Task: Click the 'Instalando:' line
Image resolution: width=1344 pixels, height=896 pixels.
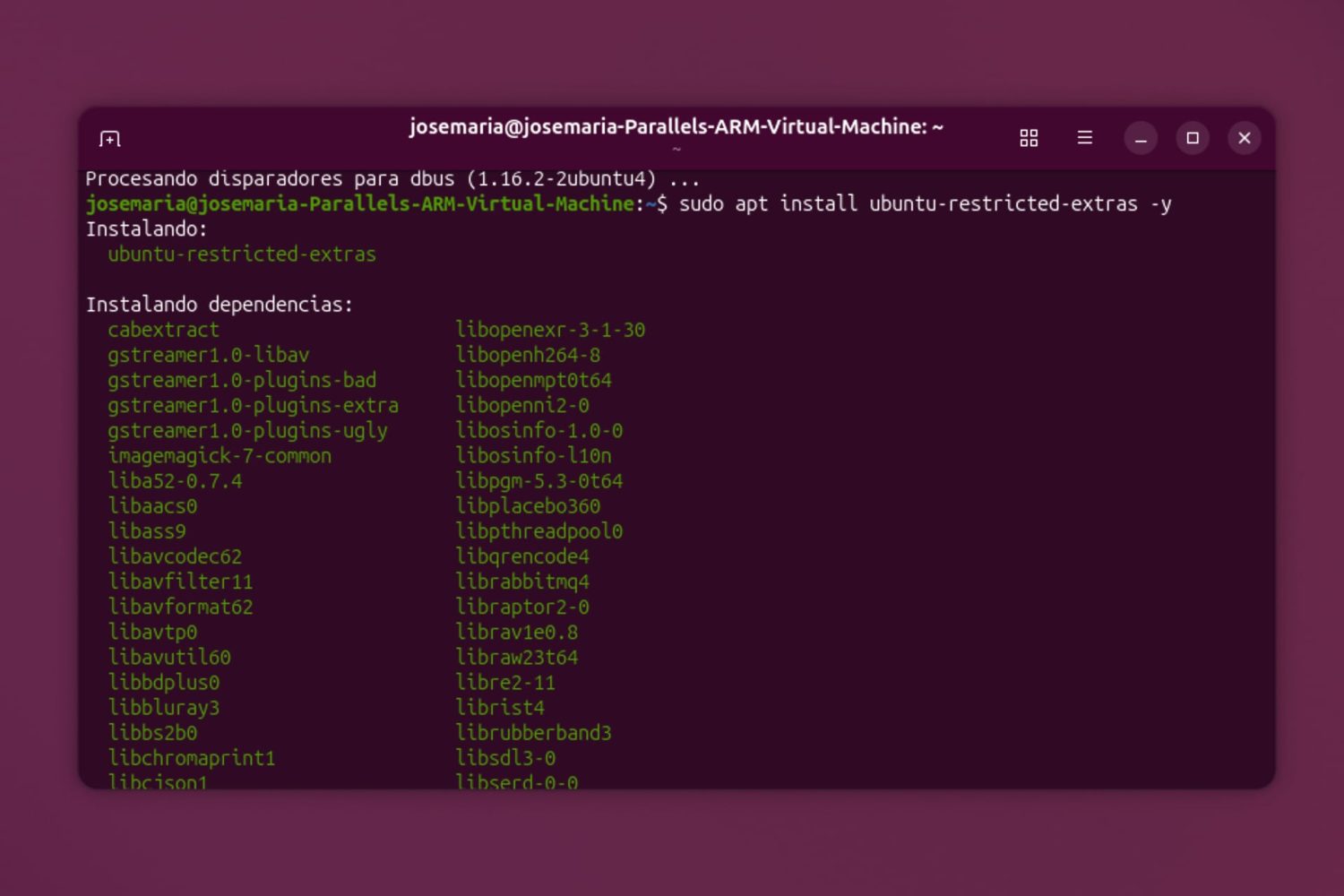Action: point(147,229)
